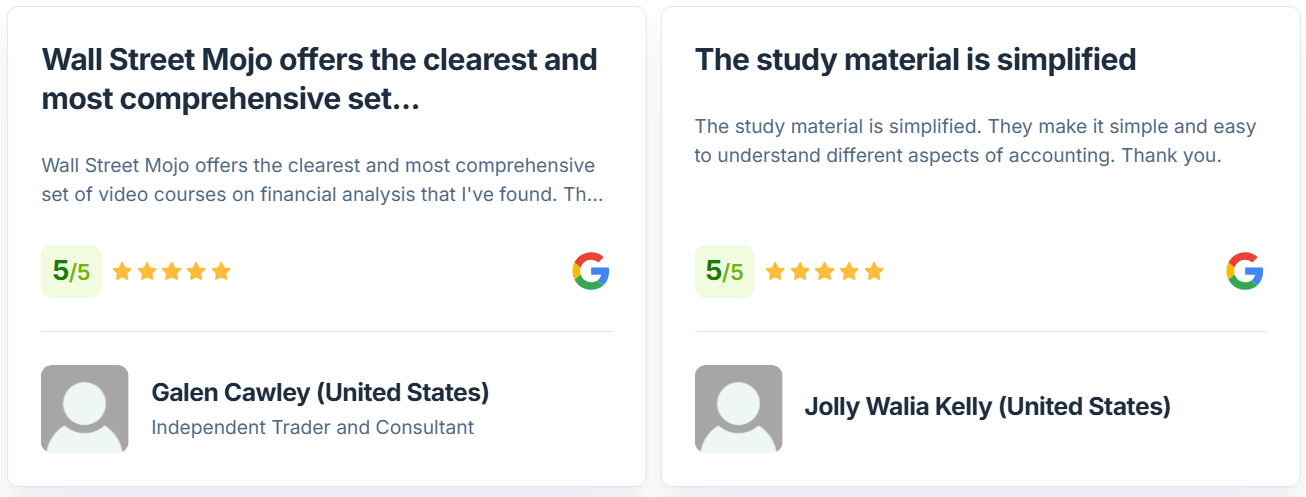Click Galen Cawley's avatar placeholder image
The image size is (1306, 497).
click(x=85, y=409)
